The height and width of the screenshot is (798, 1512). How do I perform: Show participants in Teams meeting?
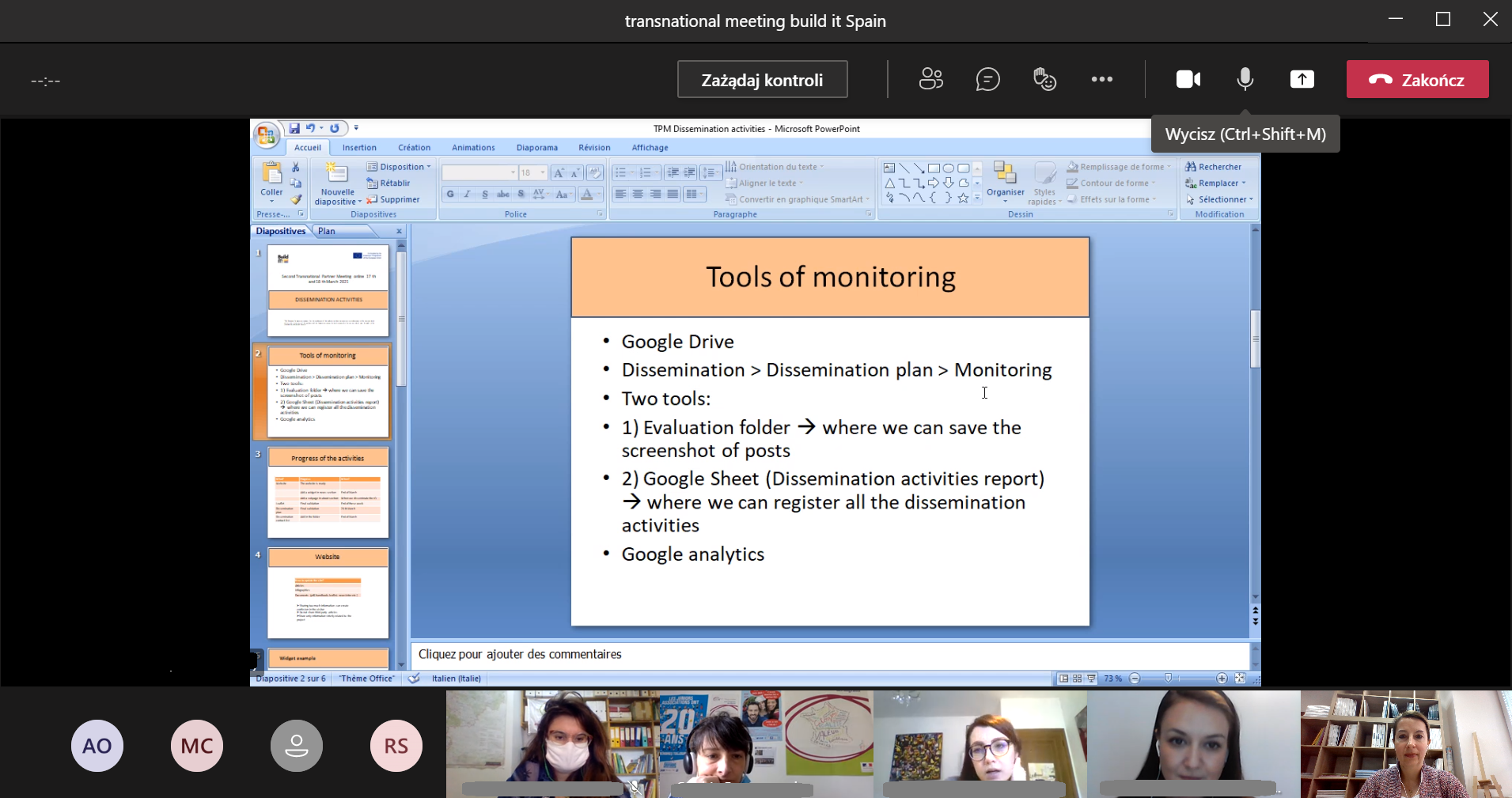[930, 79]
